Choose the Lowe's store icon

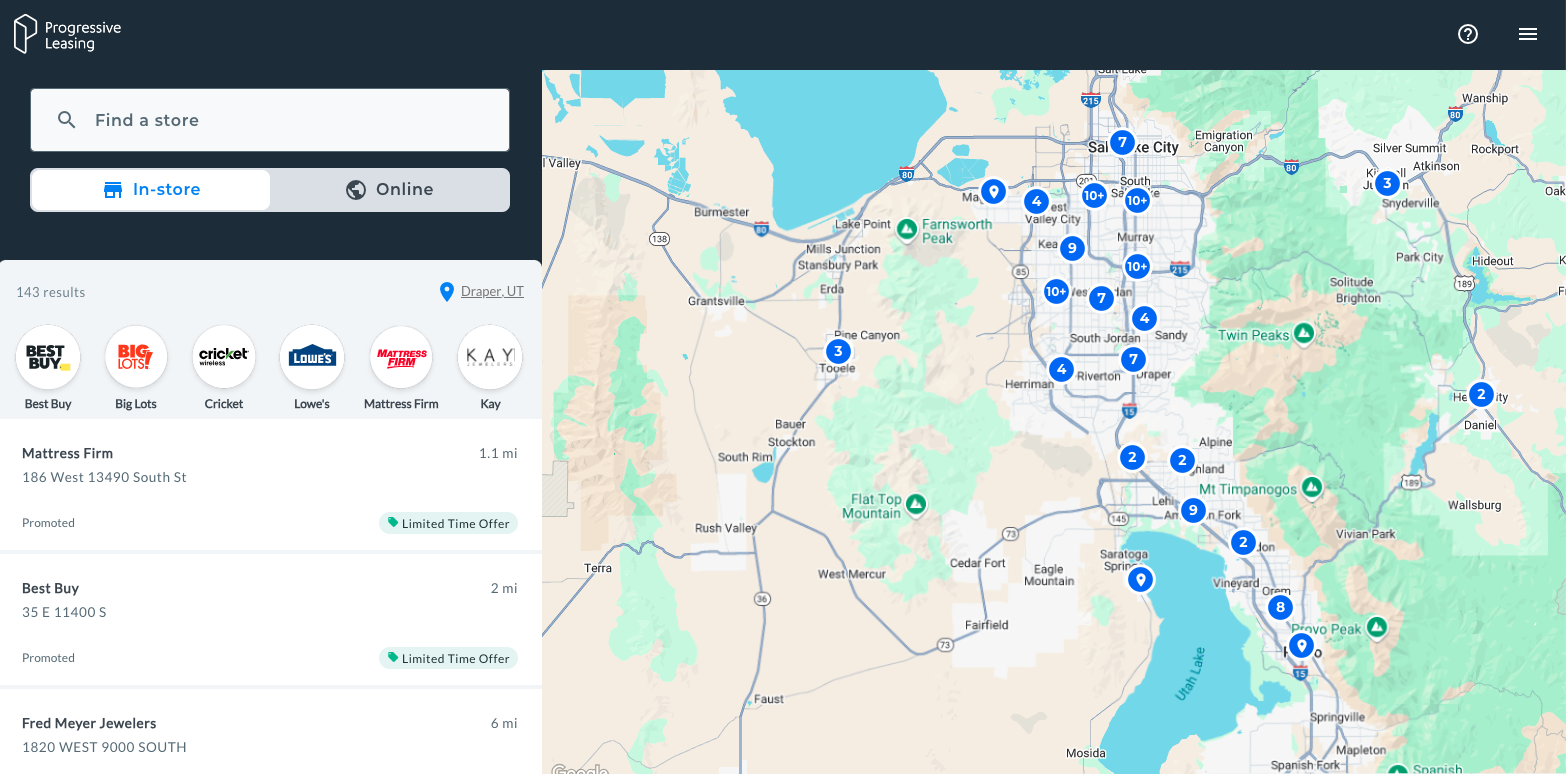click(x=312, y=357)
